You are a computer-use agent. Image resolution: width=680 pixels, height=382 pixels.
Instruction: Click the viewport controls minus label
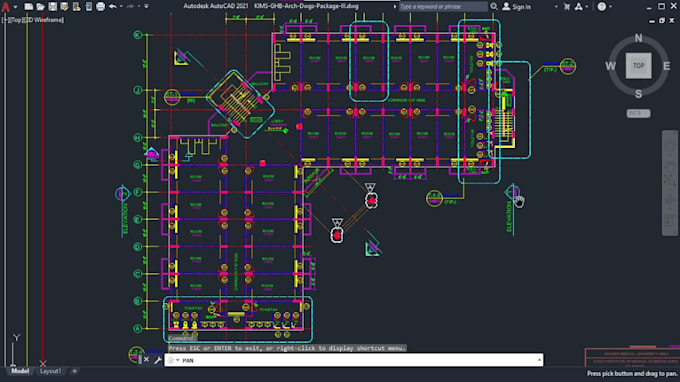click(4, 20)
